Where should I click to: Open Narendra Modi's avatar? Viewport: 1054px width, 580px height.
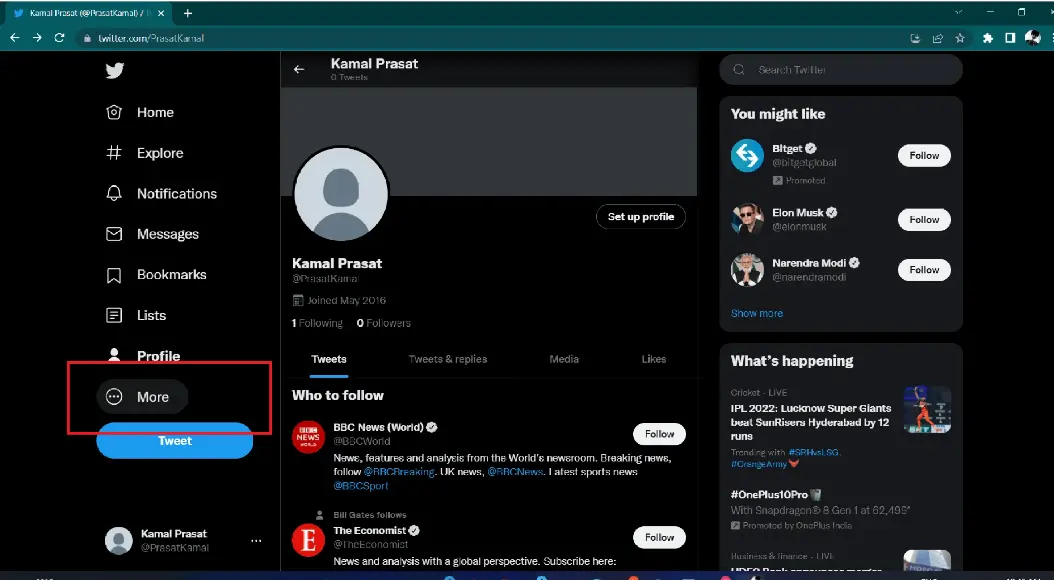click(747, 270)
